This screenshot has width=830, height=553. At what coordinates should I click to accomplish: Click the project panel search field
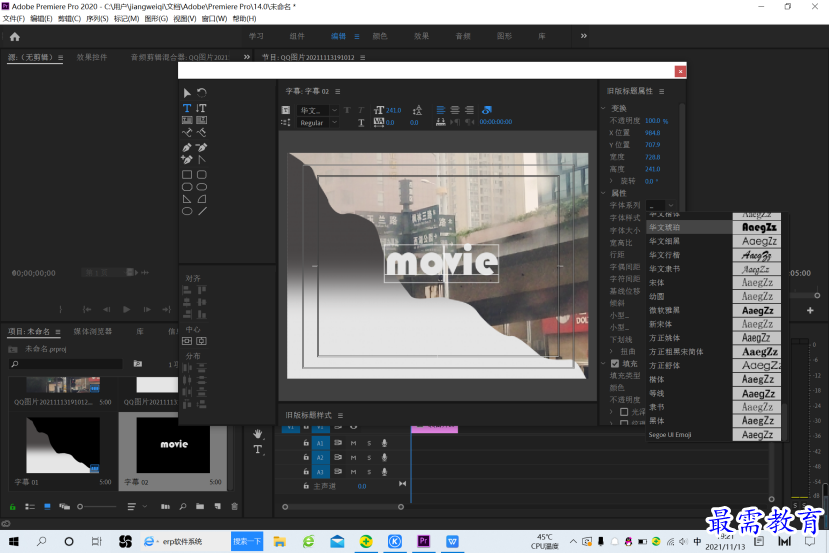[66, 364]
